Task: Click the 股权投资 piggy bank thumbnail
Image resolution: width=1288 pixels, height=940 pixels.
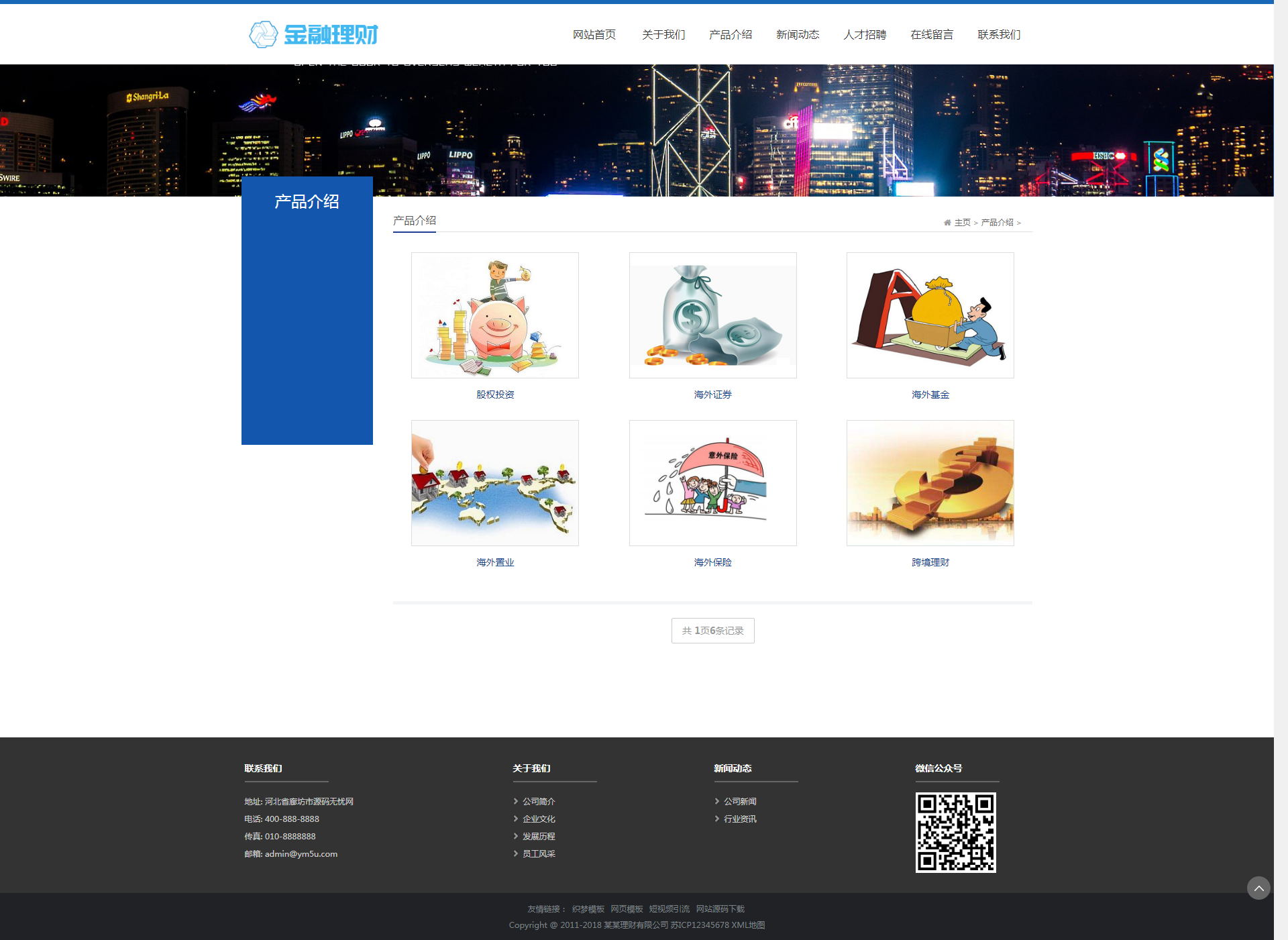Action: click(x=494, y=315)
